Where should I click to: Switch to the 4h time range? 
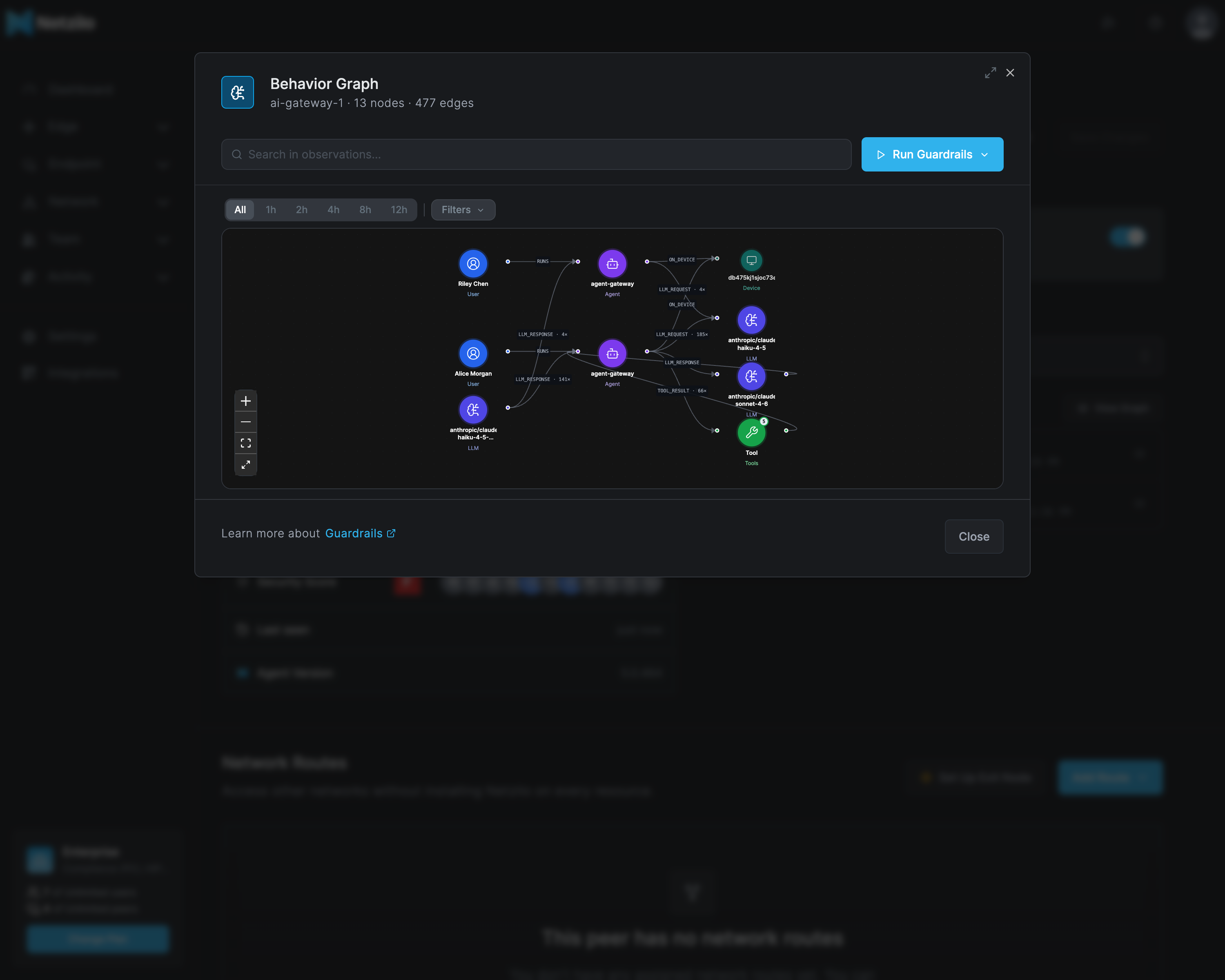point(334,209)
